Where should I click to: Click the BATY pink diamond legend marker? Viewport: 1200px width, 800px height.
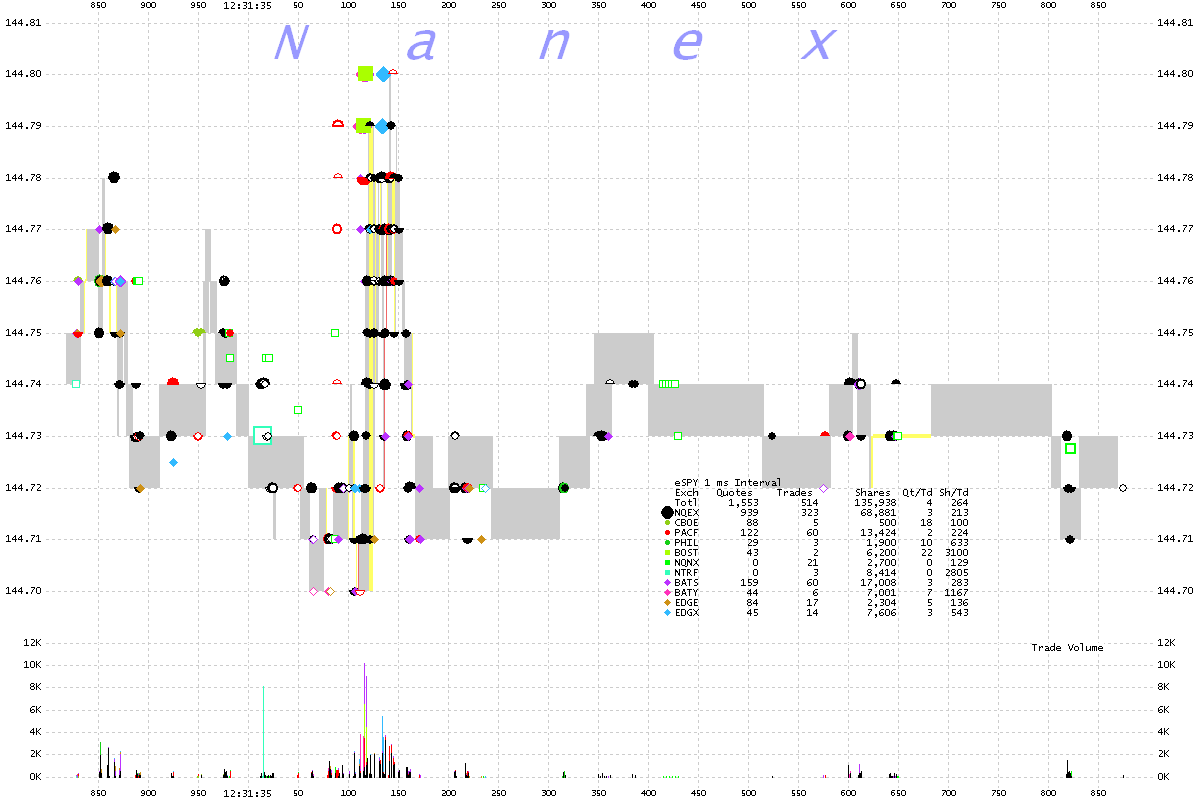pyautogui.click(x=666, y=593)
